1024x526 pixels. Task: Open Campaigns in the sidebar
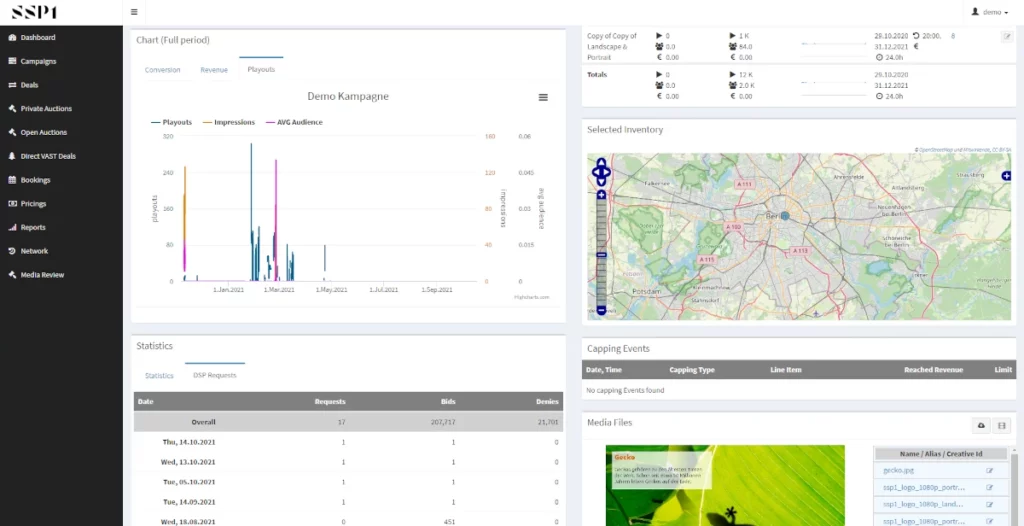(38, 61)
